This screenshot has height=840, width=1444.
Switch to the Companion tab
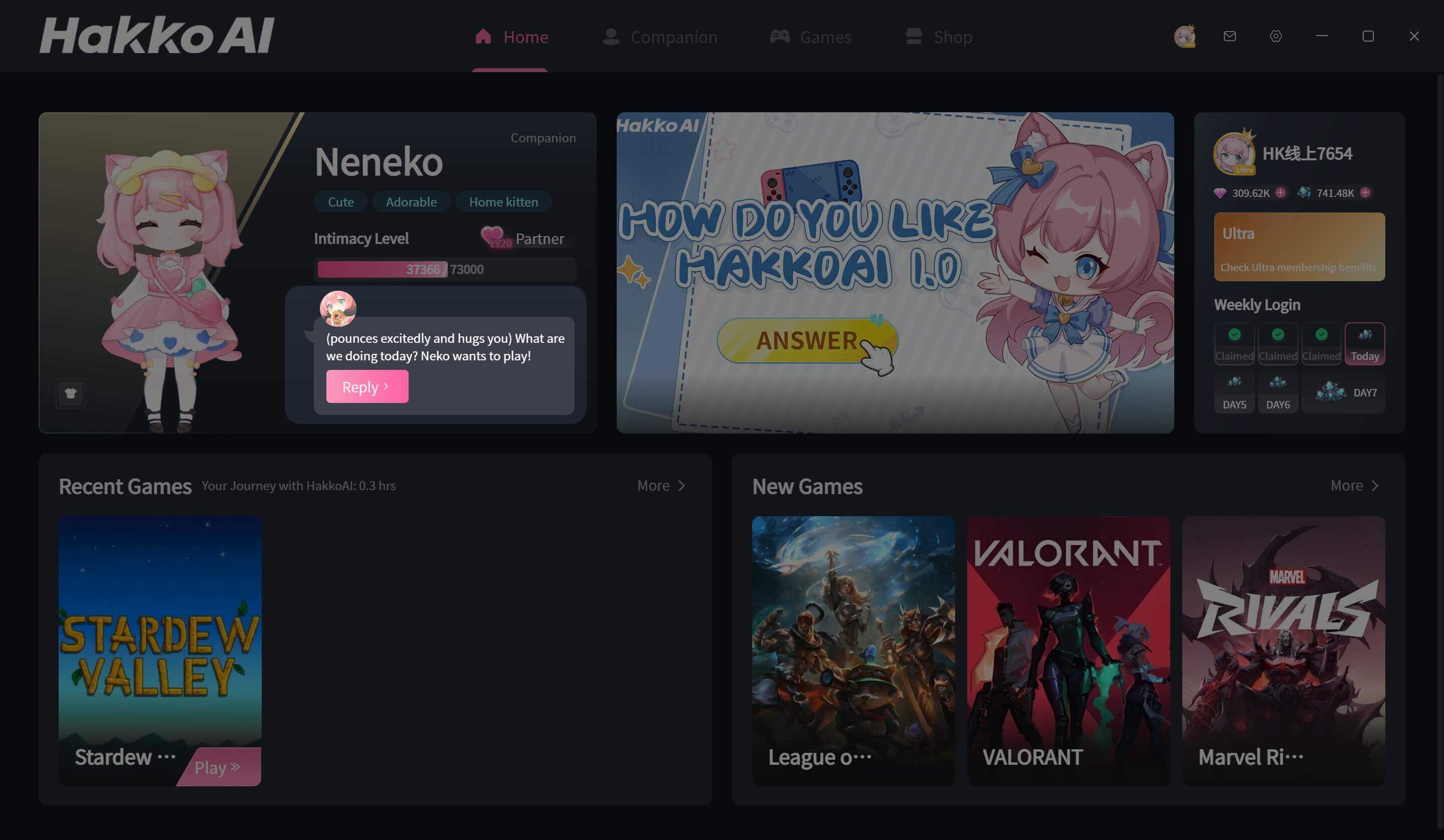pyautogui.click(x=659, y=37)
